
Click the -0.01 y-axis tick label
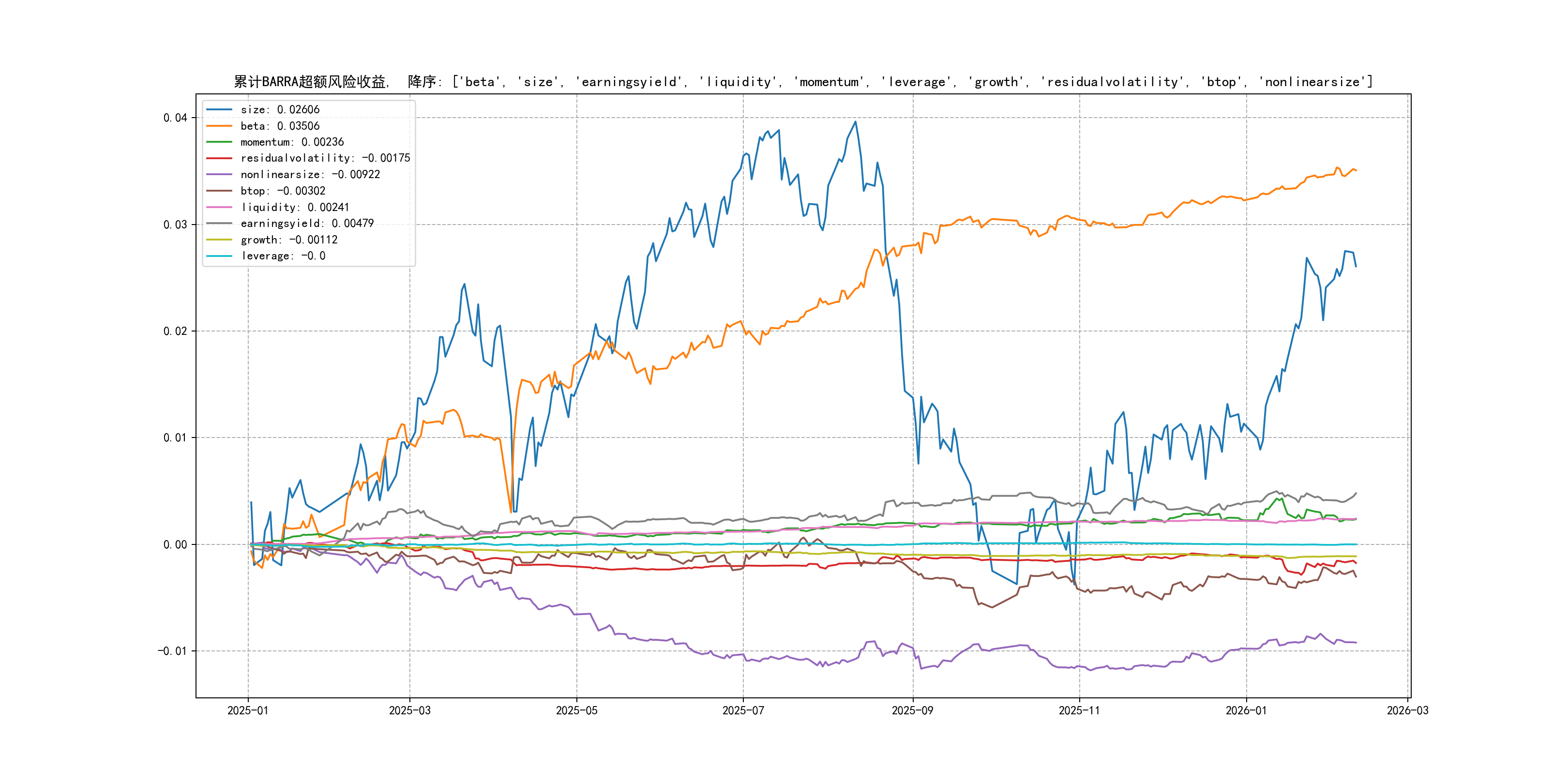click(172, 651)
